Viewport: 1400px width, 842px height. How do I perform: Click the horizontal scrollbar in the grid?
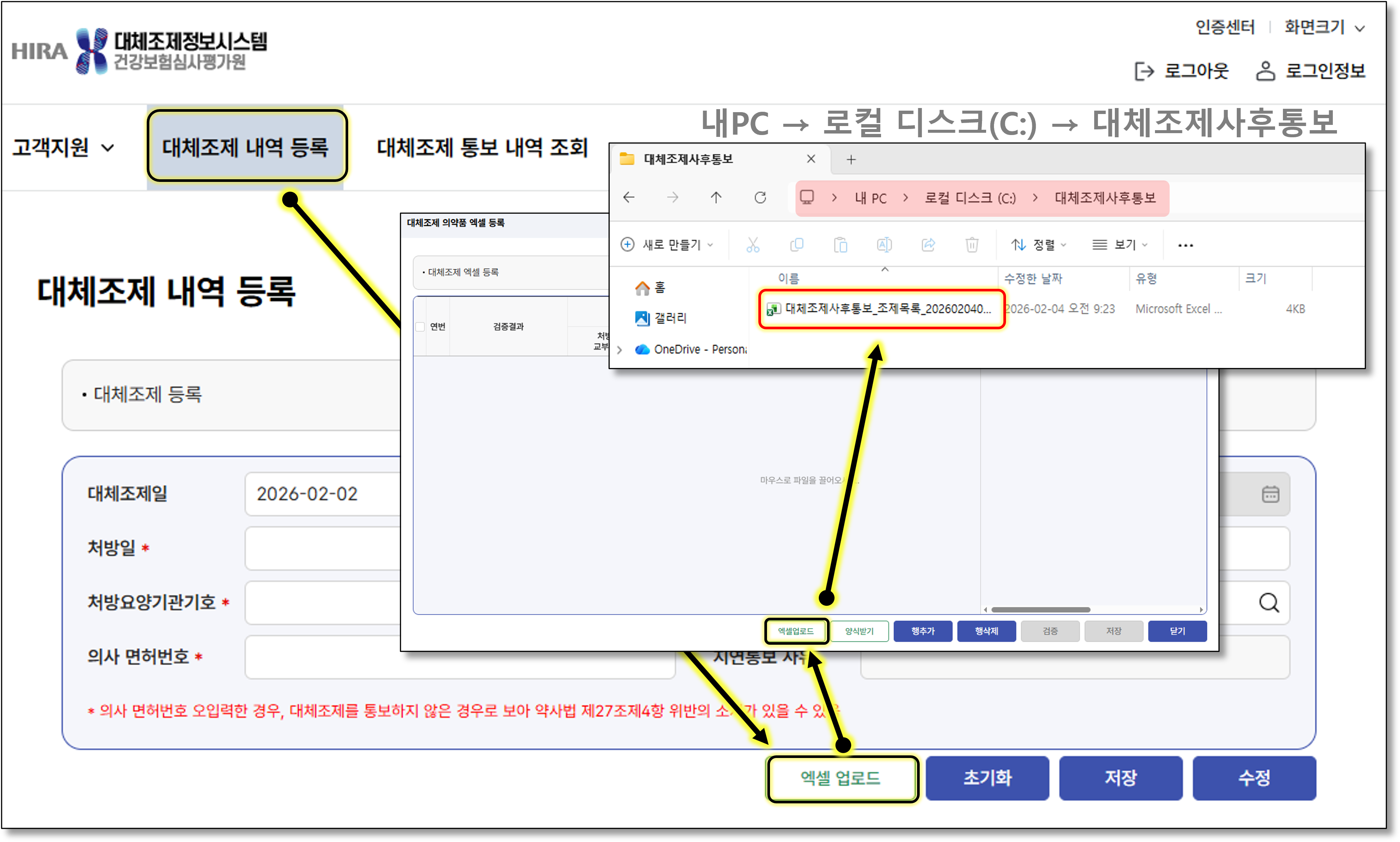(1040, 609)
